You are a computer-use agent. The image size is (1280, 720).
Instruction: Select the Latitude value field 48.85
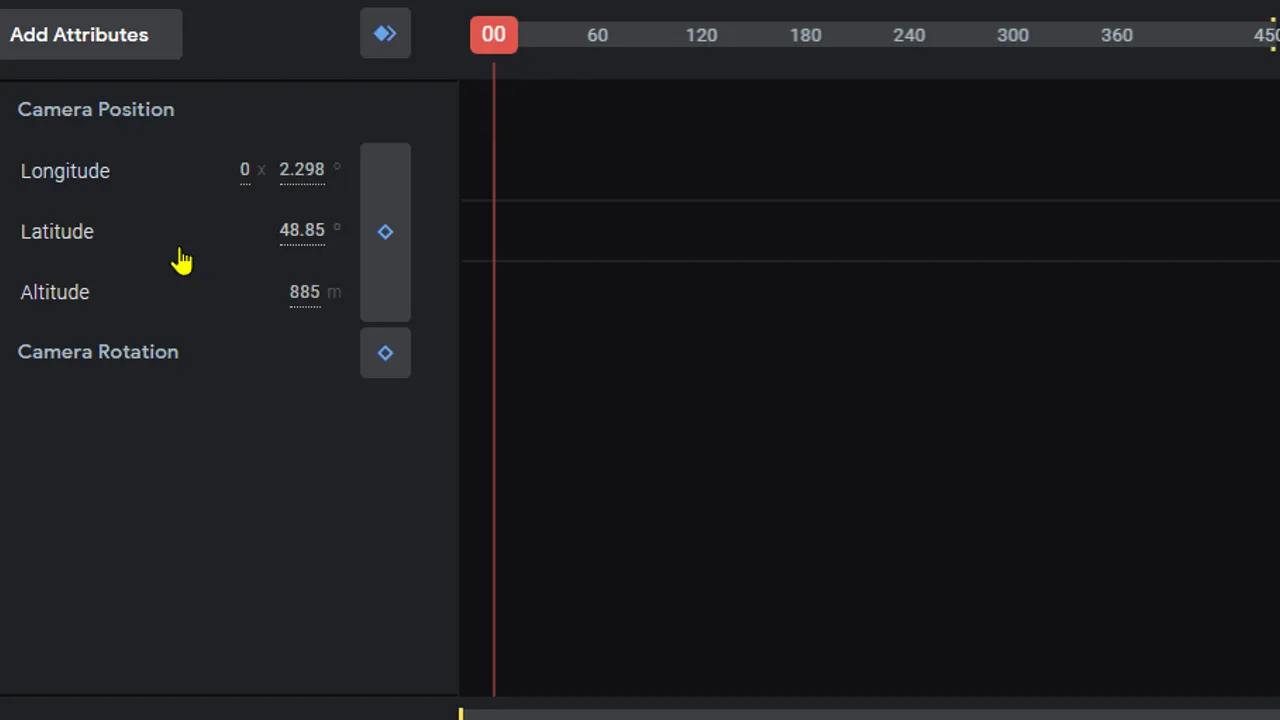click(302, 231)
